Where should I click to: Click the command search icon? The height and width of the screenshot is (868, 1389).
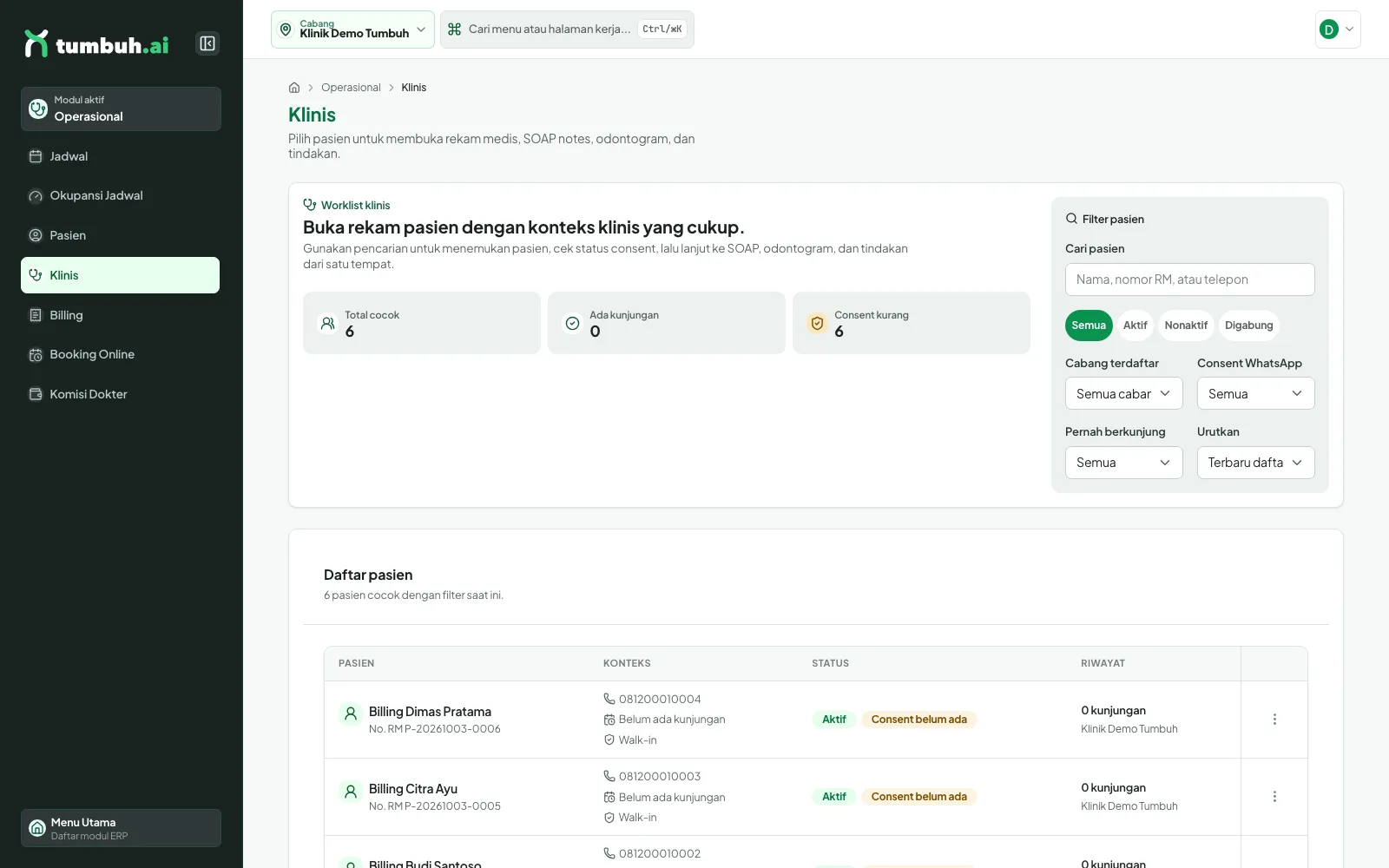coord(454,30)
